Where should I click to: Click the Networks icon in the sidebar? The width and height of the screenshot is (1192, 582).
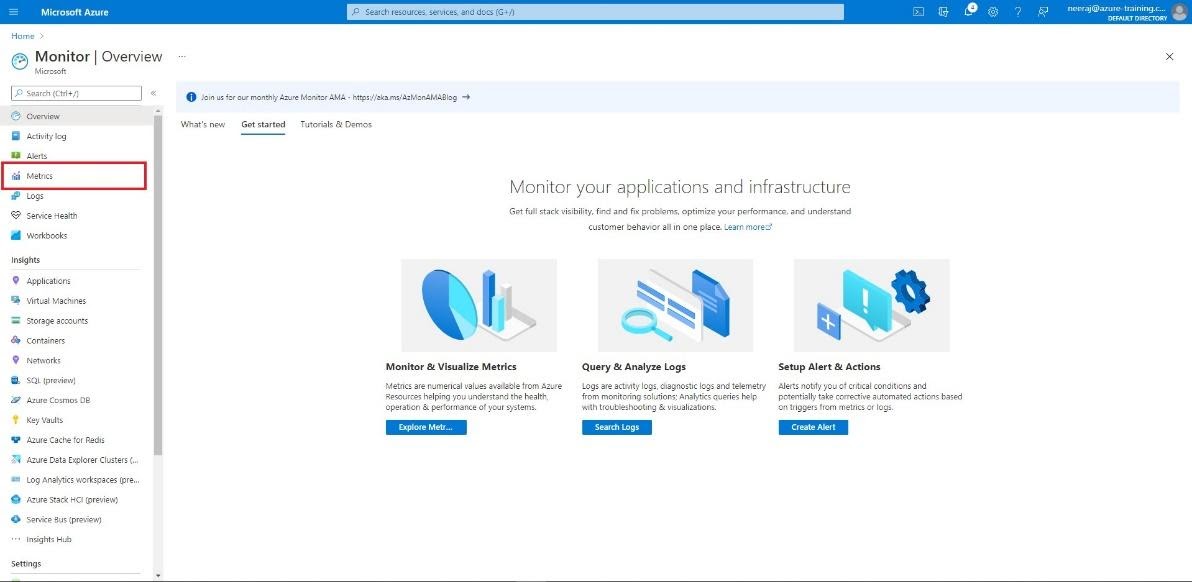(x=16, y=360)
